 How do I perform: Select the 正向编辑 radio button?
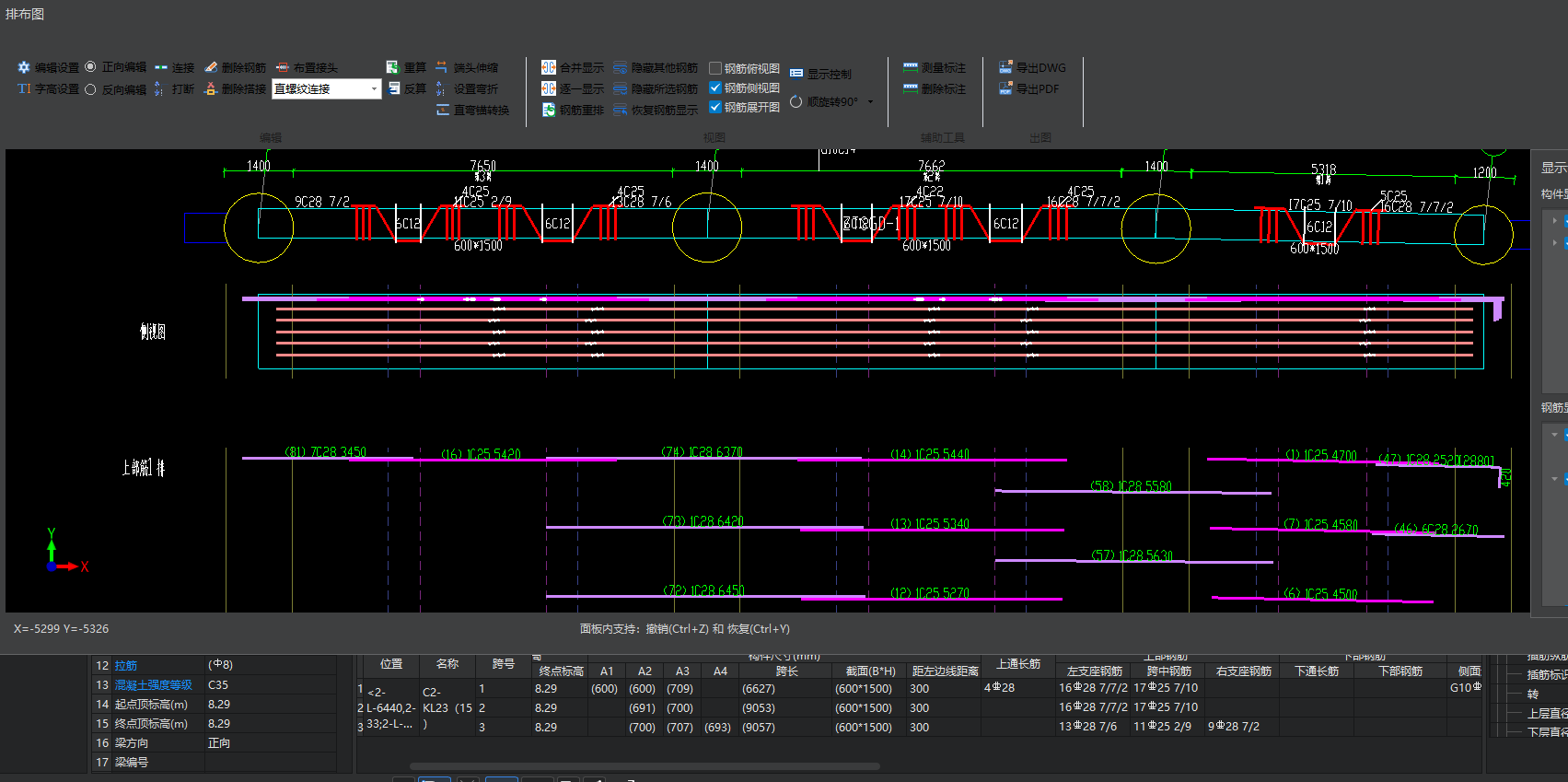[90, 67]
